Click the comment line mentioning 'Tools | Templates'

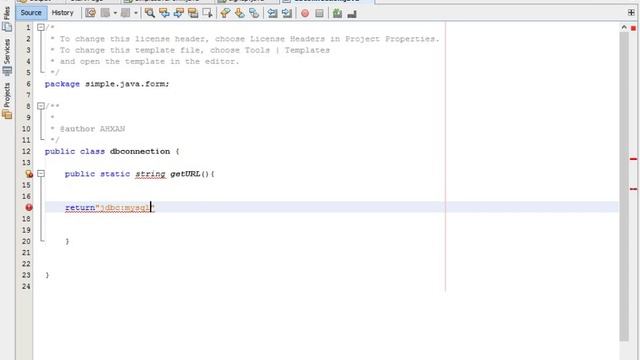point(190,50)
